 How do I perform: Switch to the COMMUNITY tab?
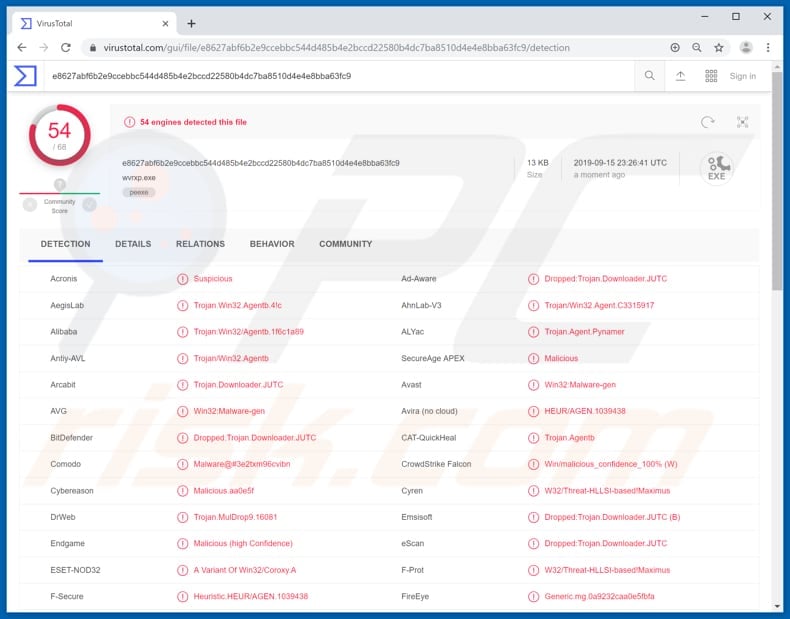pos(346,244)
